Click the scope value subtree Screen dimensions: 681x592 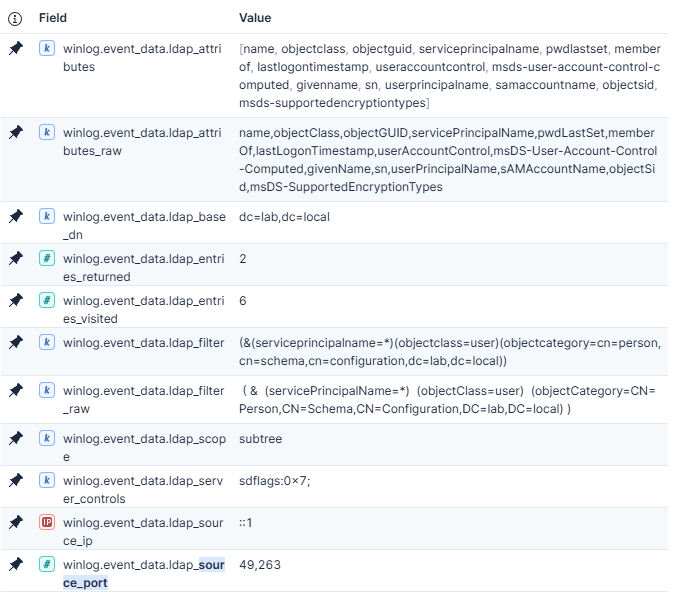pyautogui.click(x=261, y=439)
